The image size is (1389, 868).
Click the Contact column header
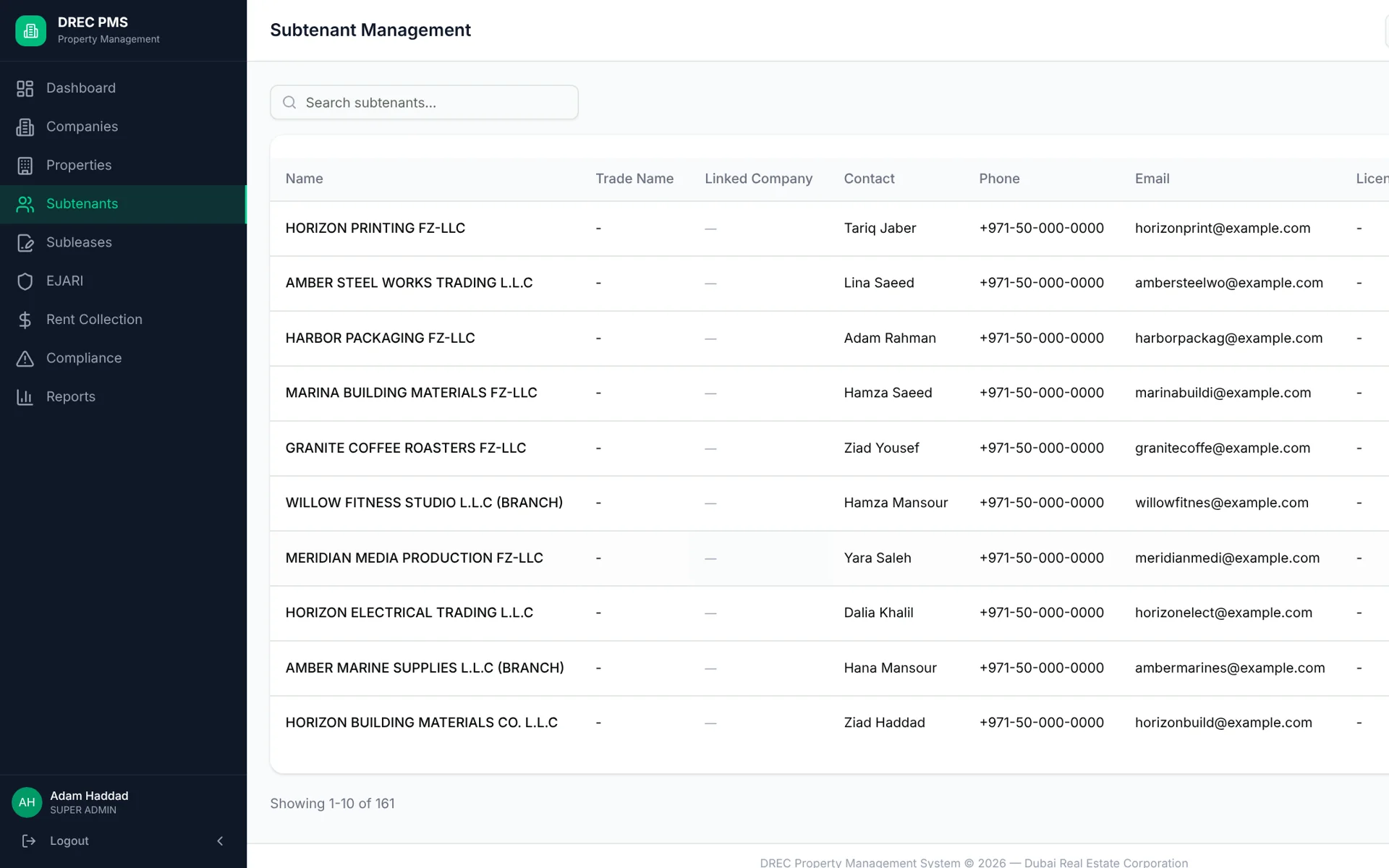coord(869,179)
